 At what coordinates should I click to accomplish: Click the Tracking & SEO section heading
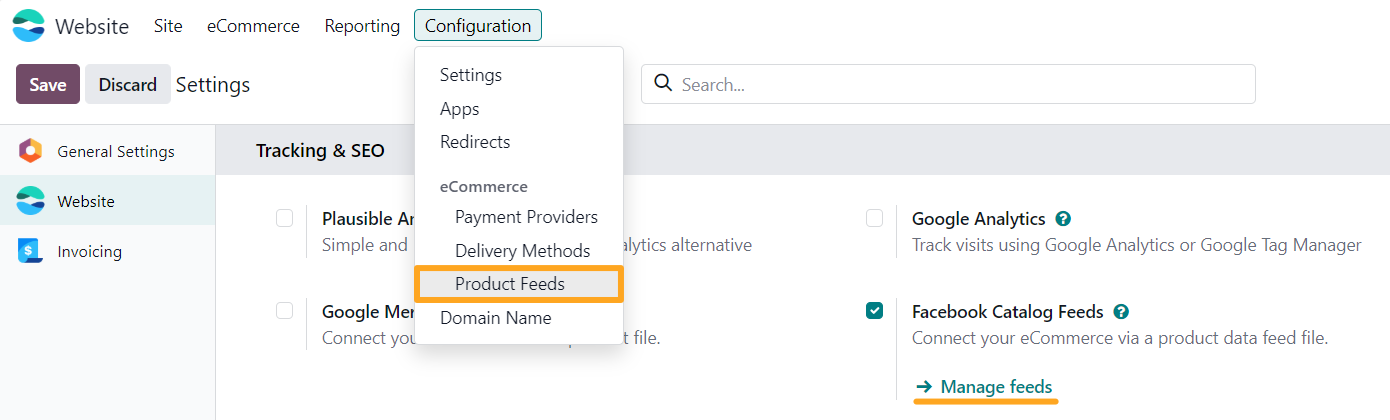[x=320, y=151]
